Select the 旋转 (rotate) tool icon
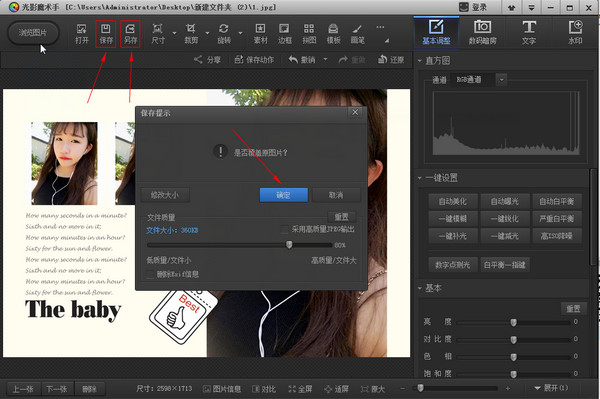This screenshot has height=399, width=600. coord(223,34)
